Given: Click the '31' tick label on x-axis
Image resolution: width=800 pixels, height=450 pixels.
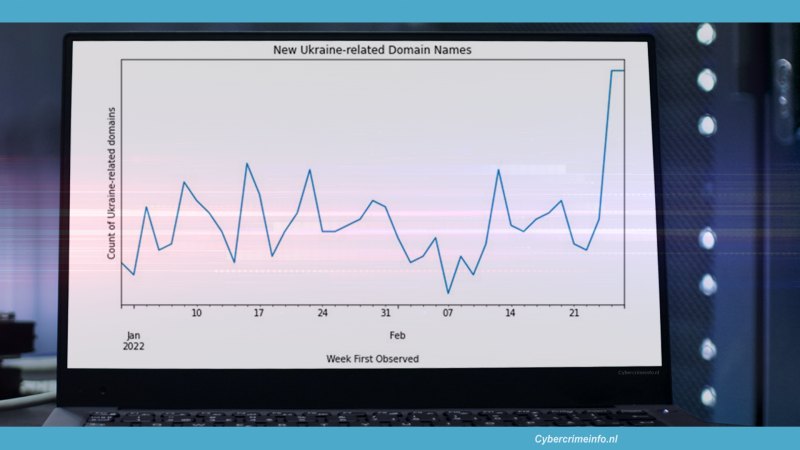Looking at the screenshot, I should 385,313.
